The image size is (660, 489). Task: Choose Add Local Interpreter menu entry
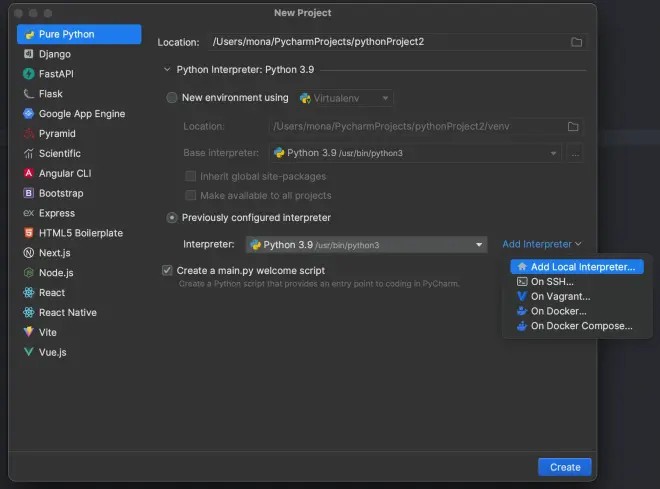pos(577,267)
